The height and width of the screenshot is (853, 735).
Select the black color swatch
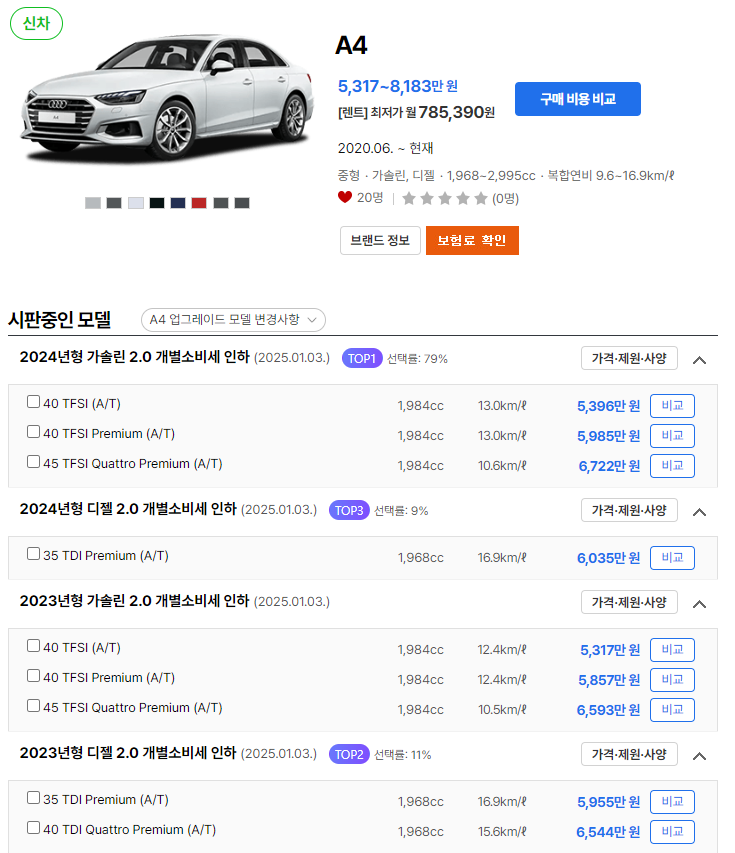click(x=157, y=203)
